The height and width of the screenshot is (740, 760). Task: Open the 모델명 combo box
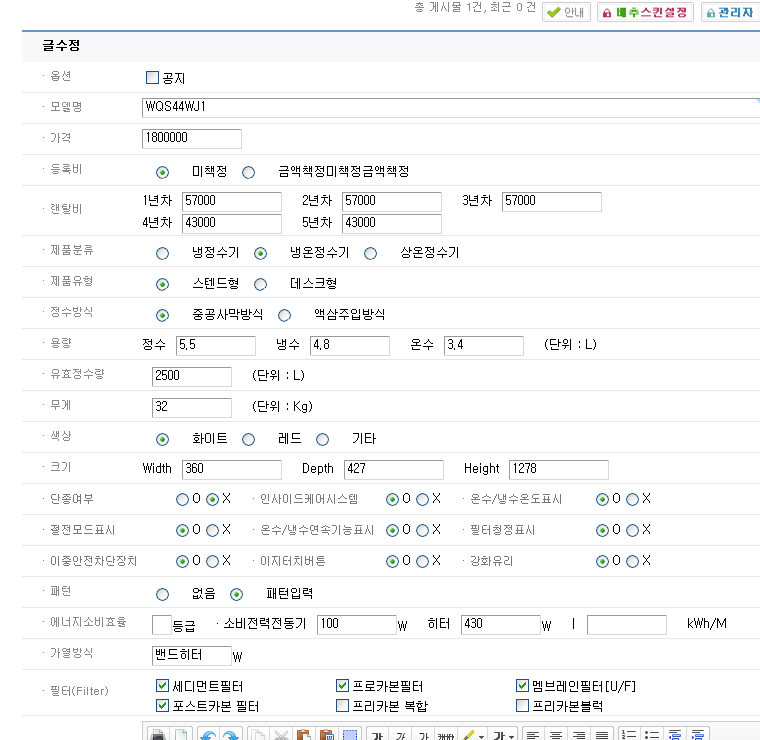[450, 107]
